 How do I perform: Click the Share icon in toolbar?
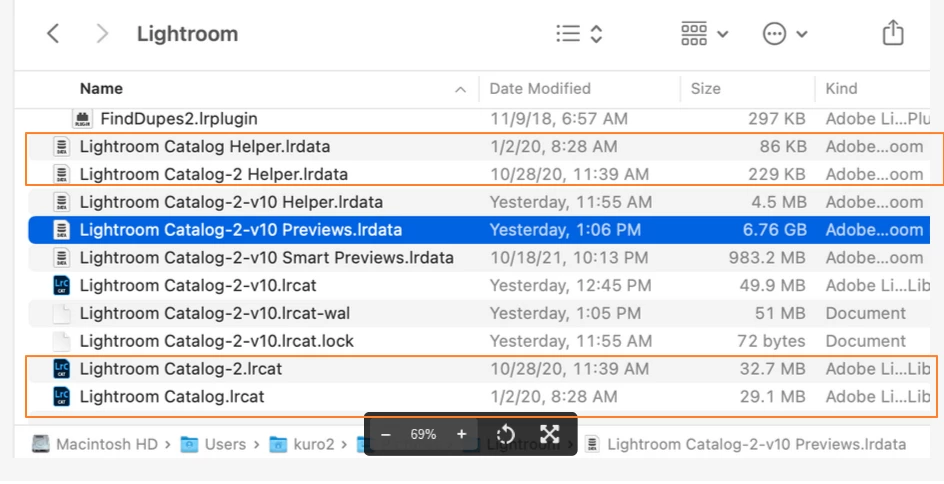893,33
